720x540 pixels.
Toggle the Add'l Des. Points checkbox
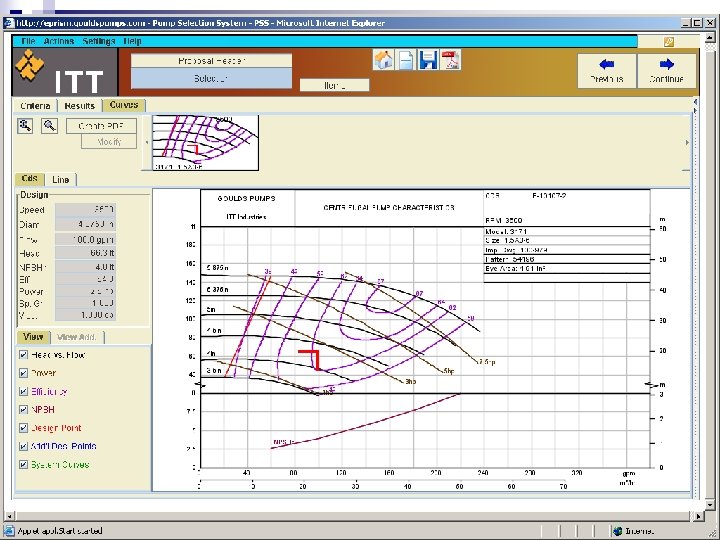click(x=23, y=446)
